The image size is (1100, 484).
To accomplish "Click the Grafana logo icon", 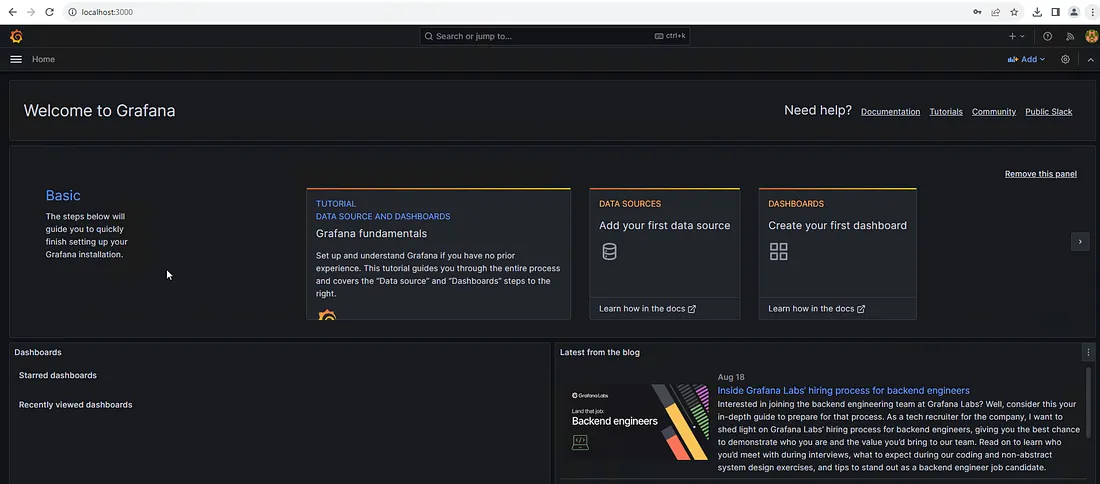I will (x=16, y=36).
